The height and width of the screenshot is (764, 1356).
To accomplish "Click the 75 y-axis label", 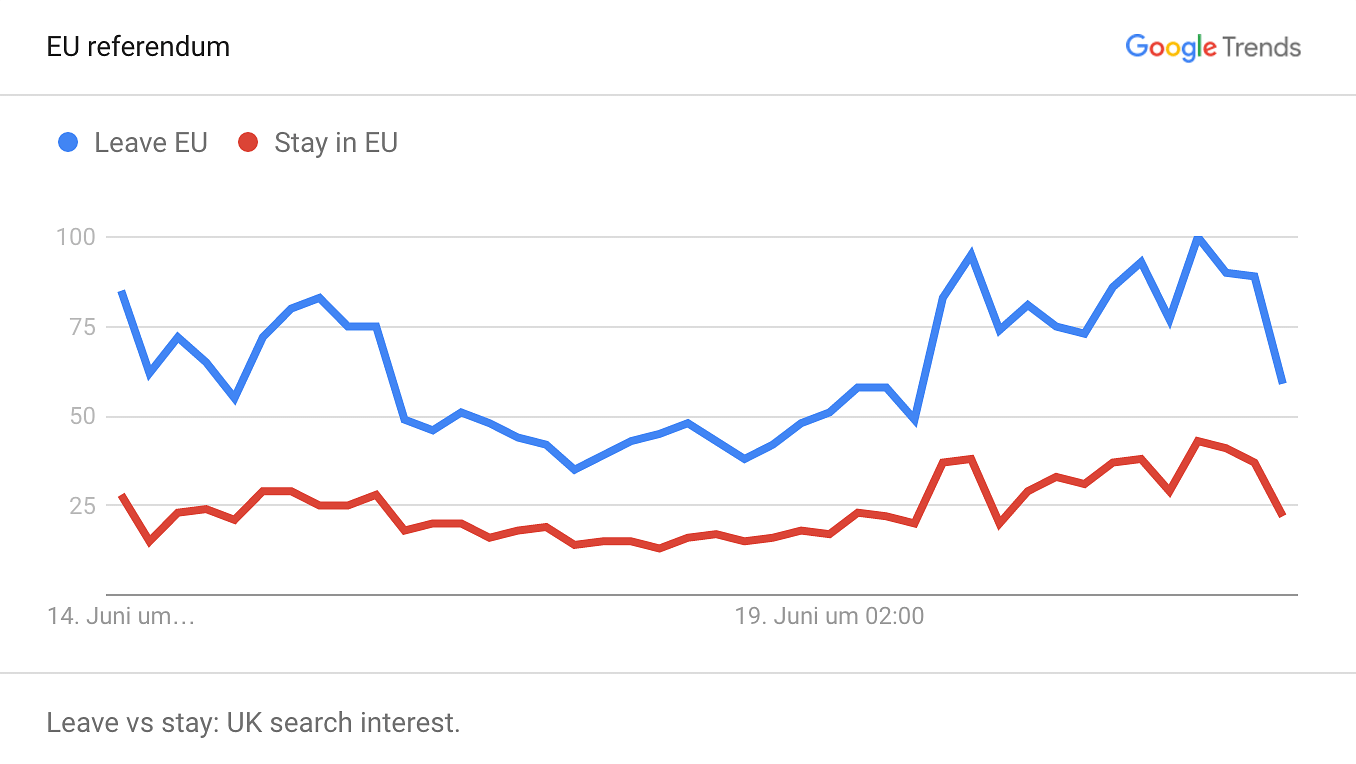I will [84, 327].
